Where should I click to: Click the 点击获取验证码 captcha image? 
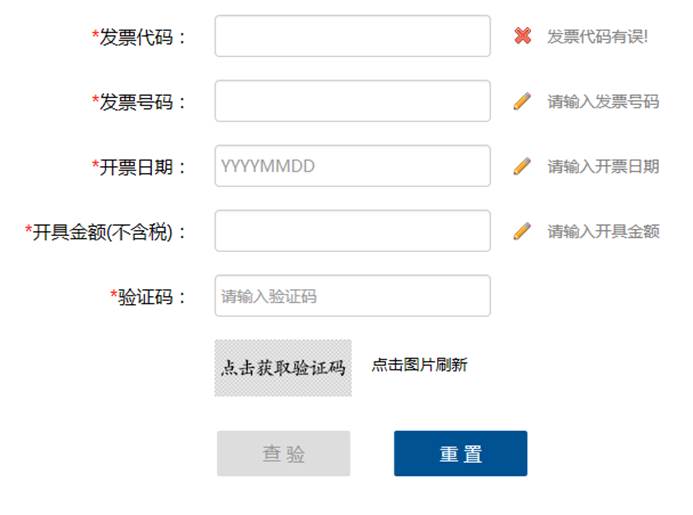283,368
